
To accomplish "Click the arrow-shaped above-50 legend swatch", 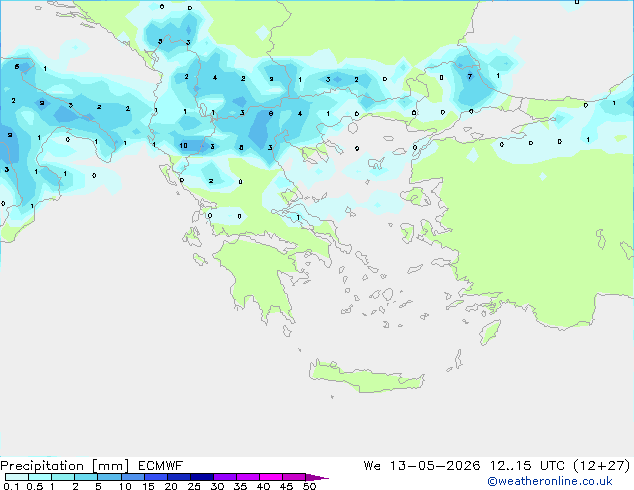I will [317, 477].
